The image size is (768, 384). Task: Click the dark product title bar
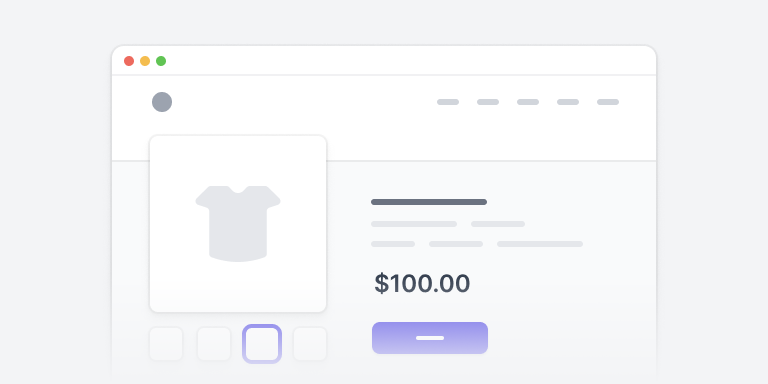point(429,202)
